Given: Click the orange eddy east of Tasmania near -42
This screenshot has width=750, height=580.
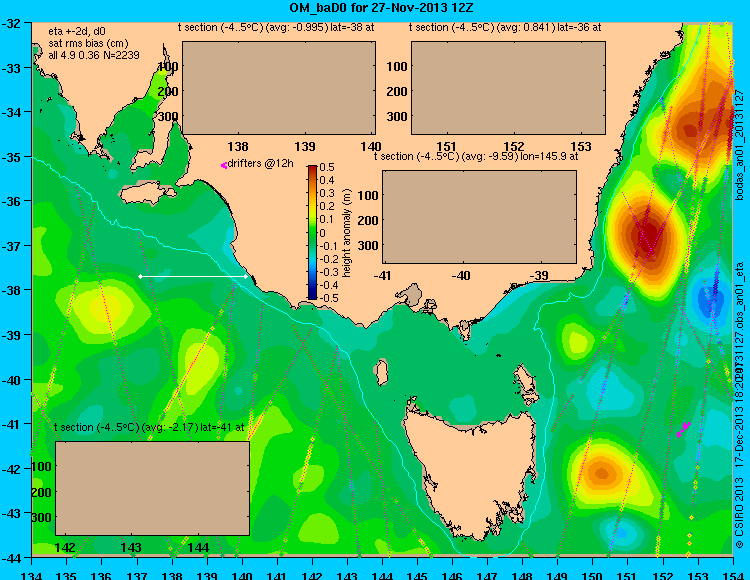Looking at the screenshot, I should [x=601, y=473].
